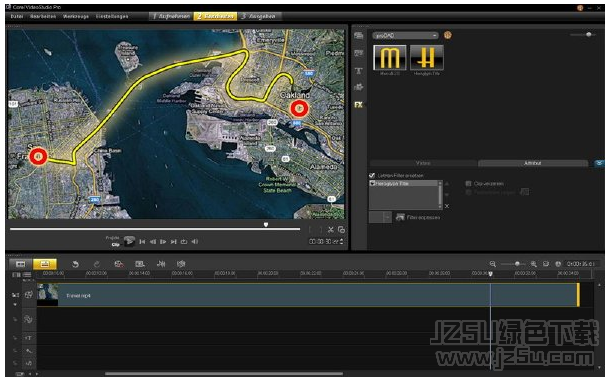This screenshot has height=384, width=612.
Task: Switch to the Attribut options tab
Action: 533,163
